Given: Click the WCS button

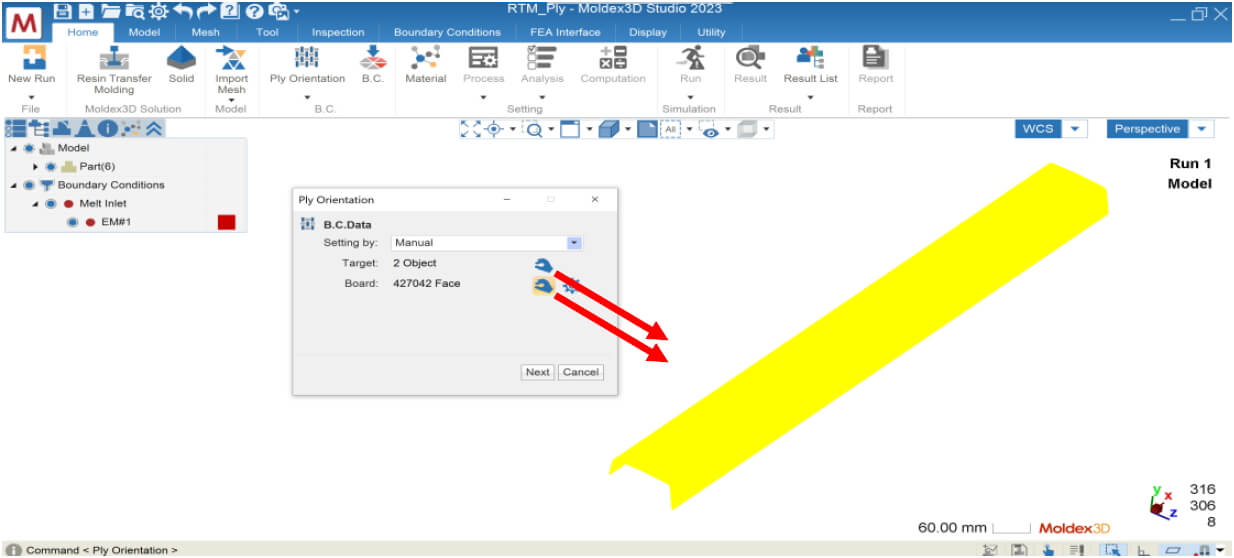Looking at the screenshot, I should (x=1038, y=129).
